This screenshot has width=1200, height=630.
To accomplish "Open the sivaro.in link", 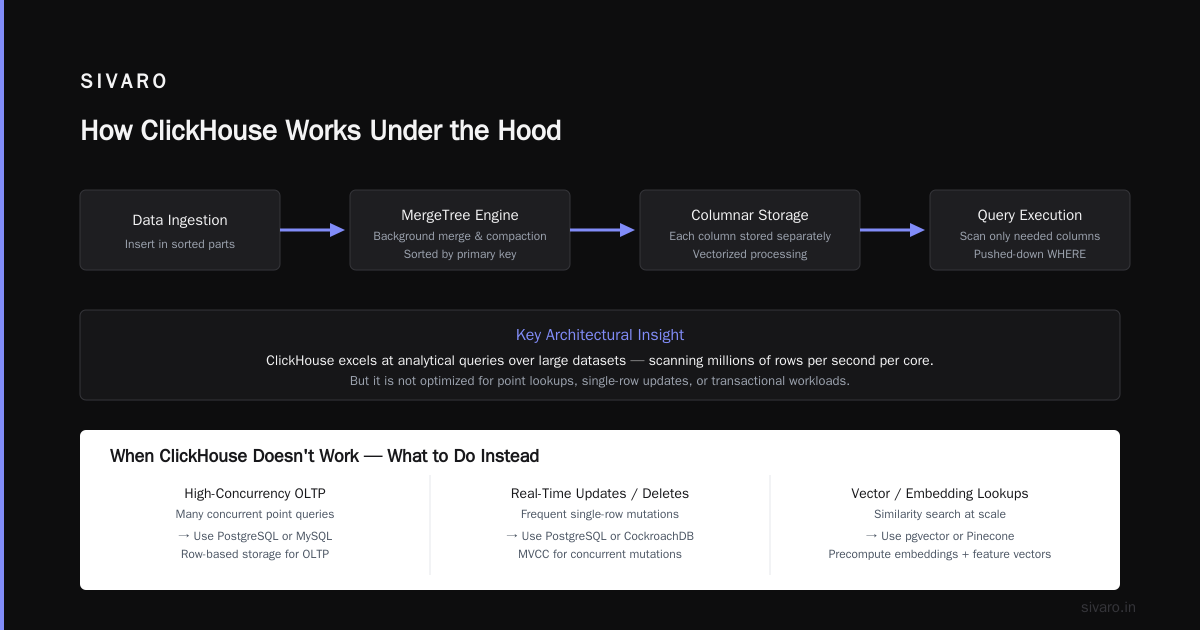I will [1109, 607].
